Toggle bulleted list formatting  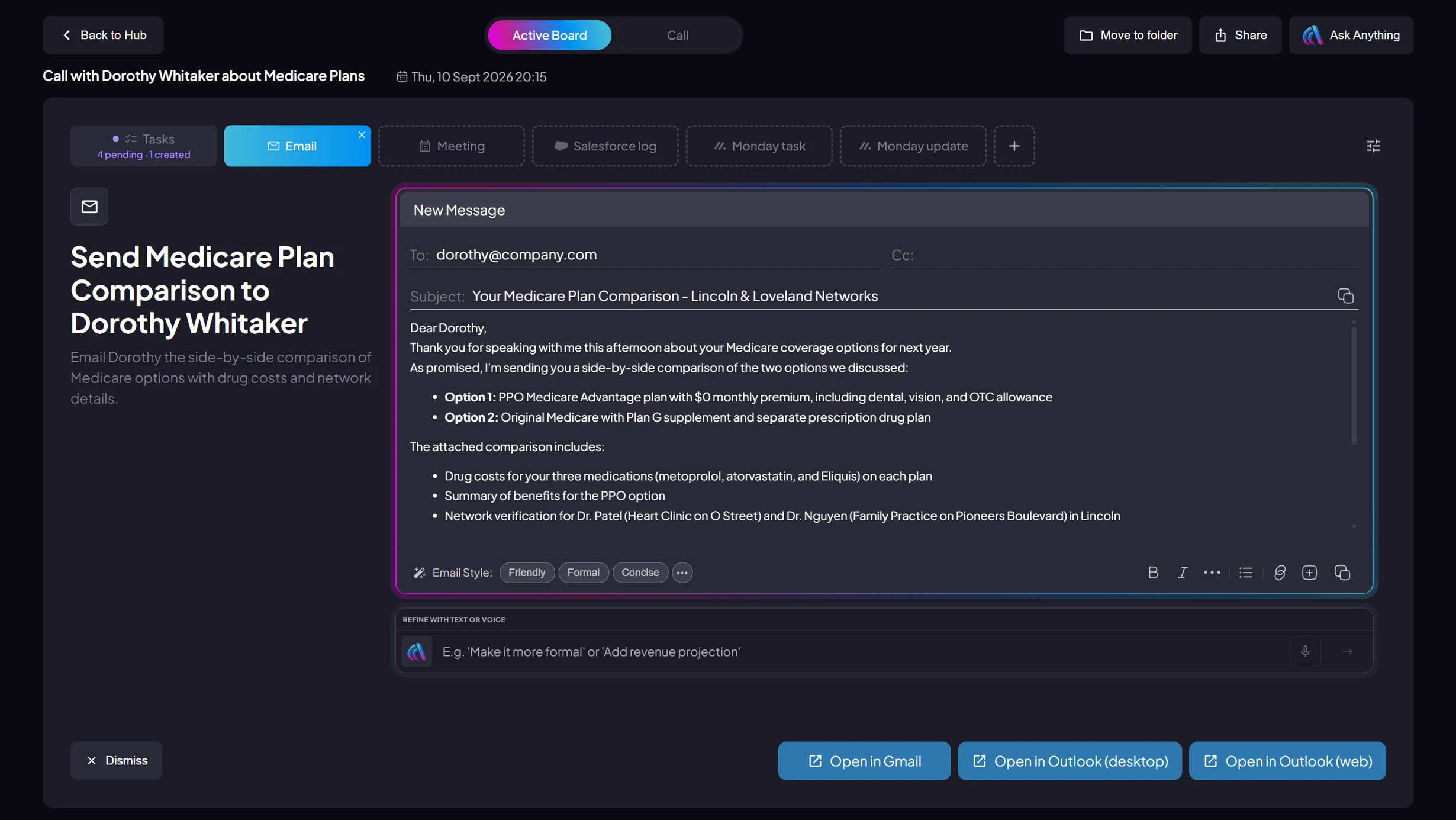click(x=1246, y=573)
